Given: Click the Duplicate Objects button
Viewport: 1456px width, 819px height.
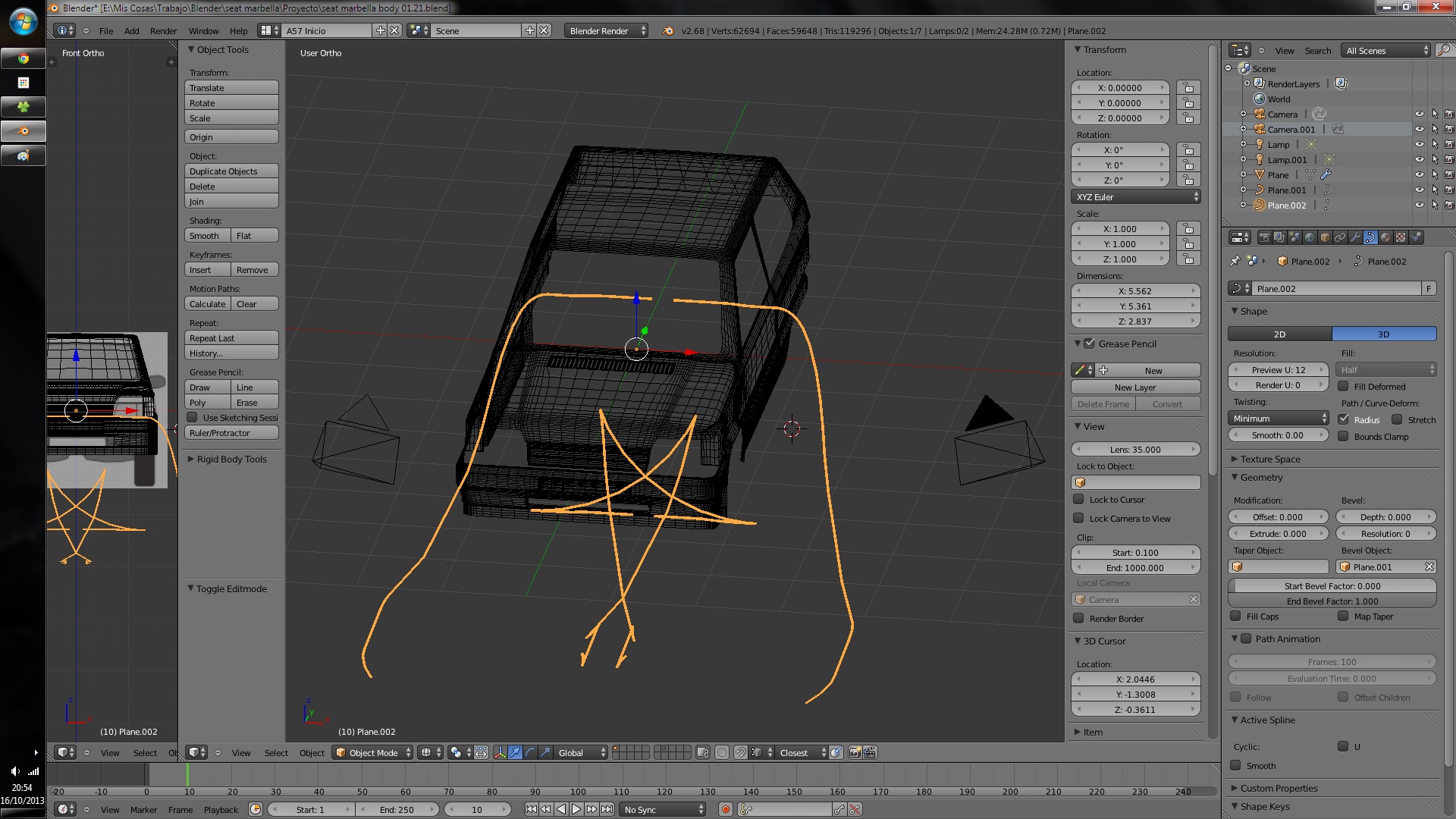Looking at the screenshot, I should (x=231, y=171).
